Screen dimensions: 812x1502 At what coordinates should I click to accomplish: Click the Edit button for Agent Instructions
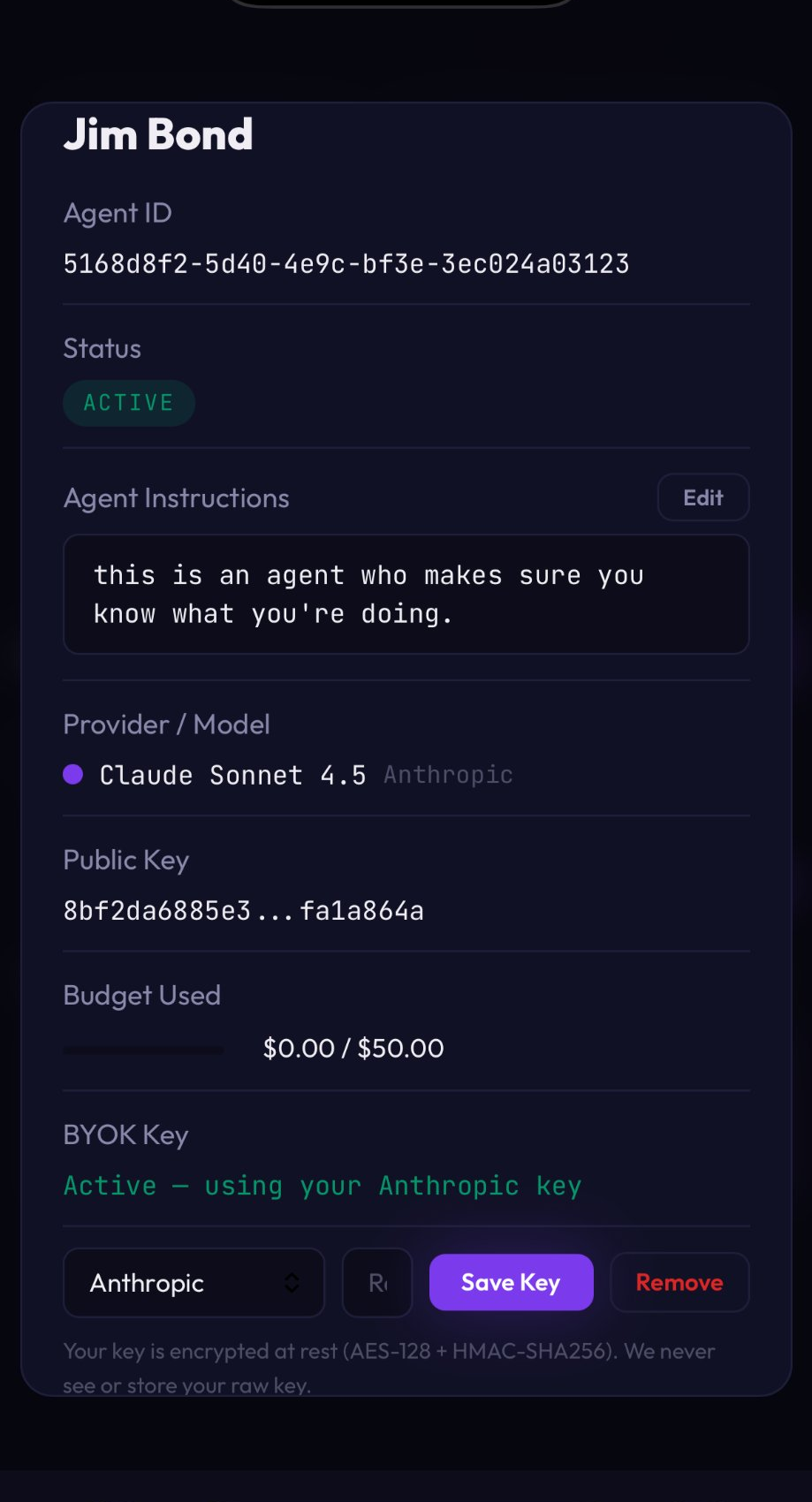[x=702, y=497]
